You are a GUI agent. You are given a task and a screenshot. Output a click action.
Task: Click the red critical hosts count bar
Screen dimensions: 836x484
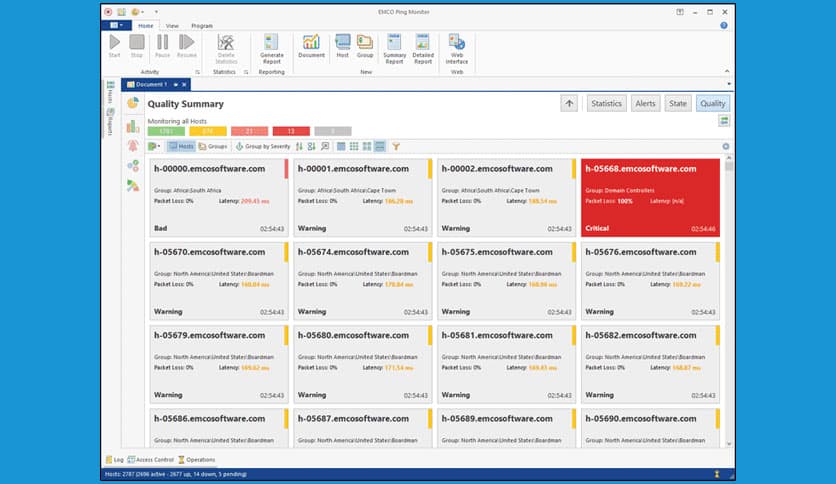click(x=290, y=131)
